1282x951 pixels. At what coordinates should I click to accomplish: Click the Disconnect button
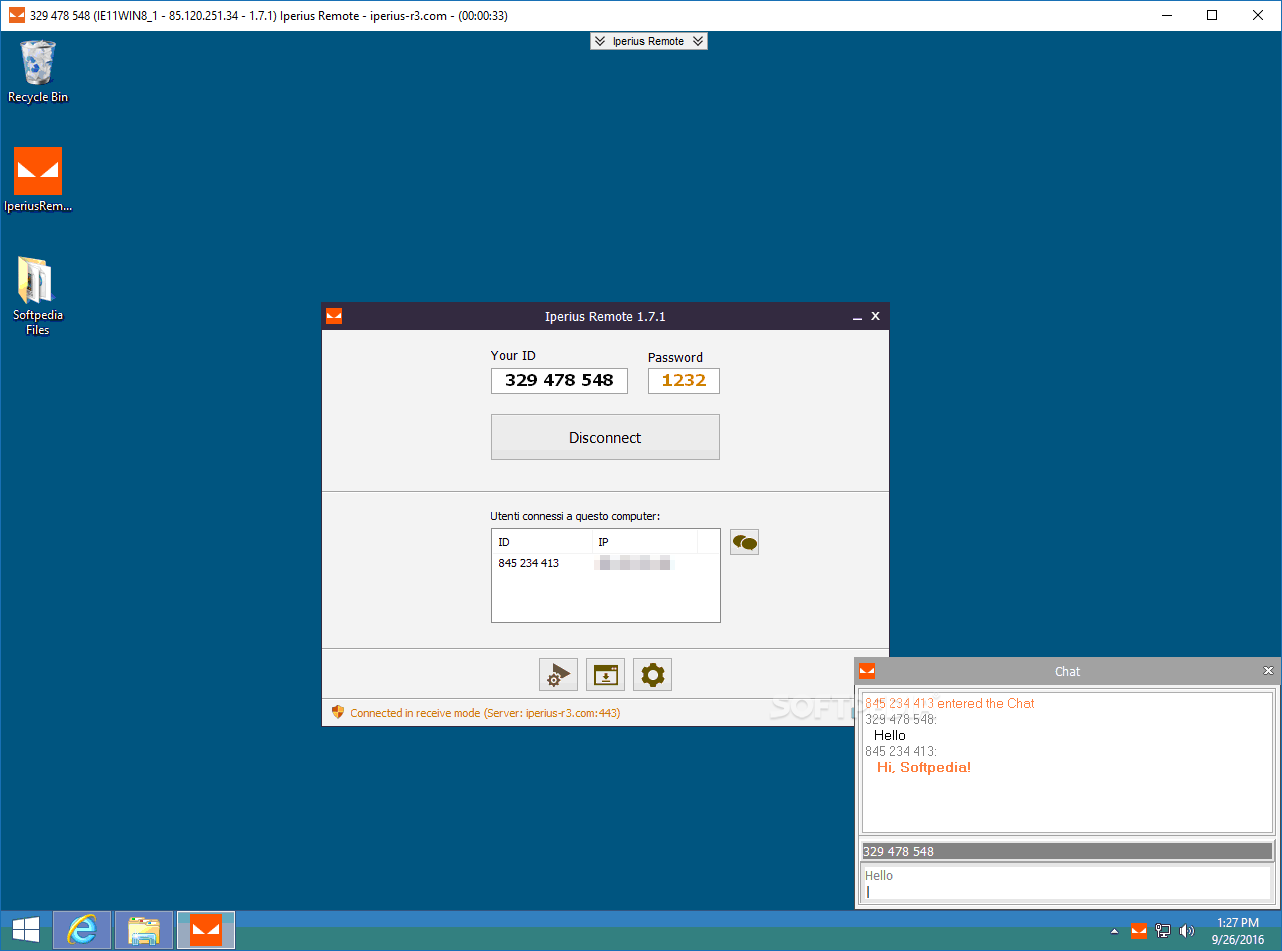(x=605, y=437)
